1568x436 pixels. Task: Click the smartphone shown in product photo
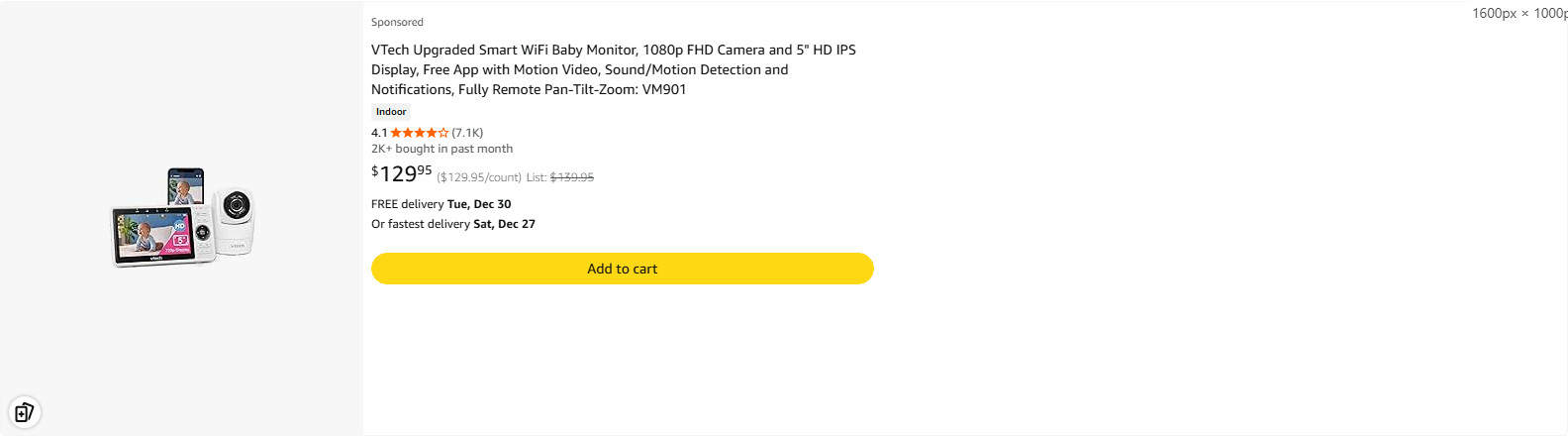186,185
